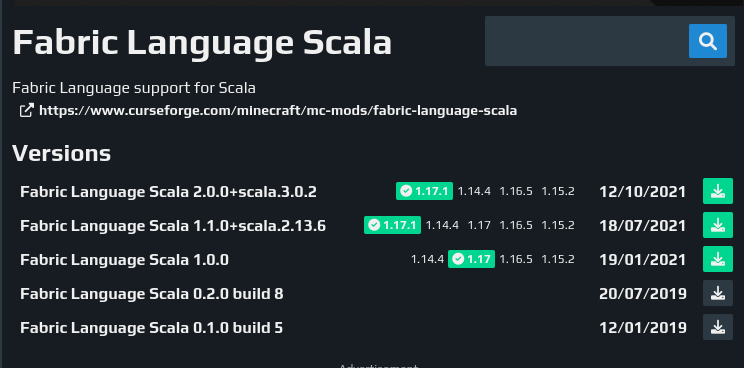Open Fabric Language Scala 0.2.0 build 8 entry
744x368 pixels.
(x=152, y=294)
